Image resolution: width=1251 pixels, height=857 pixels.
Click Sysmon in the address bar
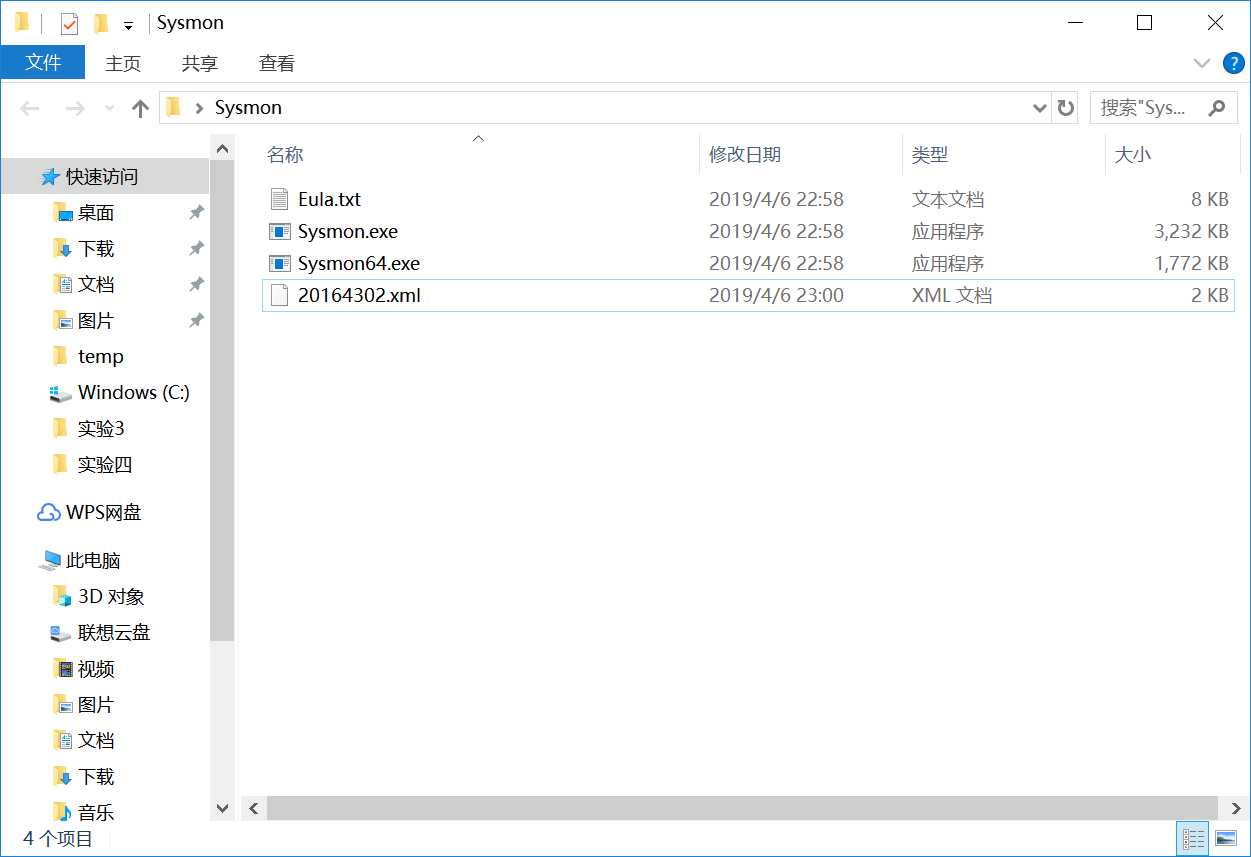pyautogui.click(x=248, y=108)
